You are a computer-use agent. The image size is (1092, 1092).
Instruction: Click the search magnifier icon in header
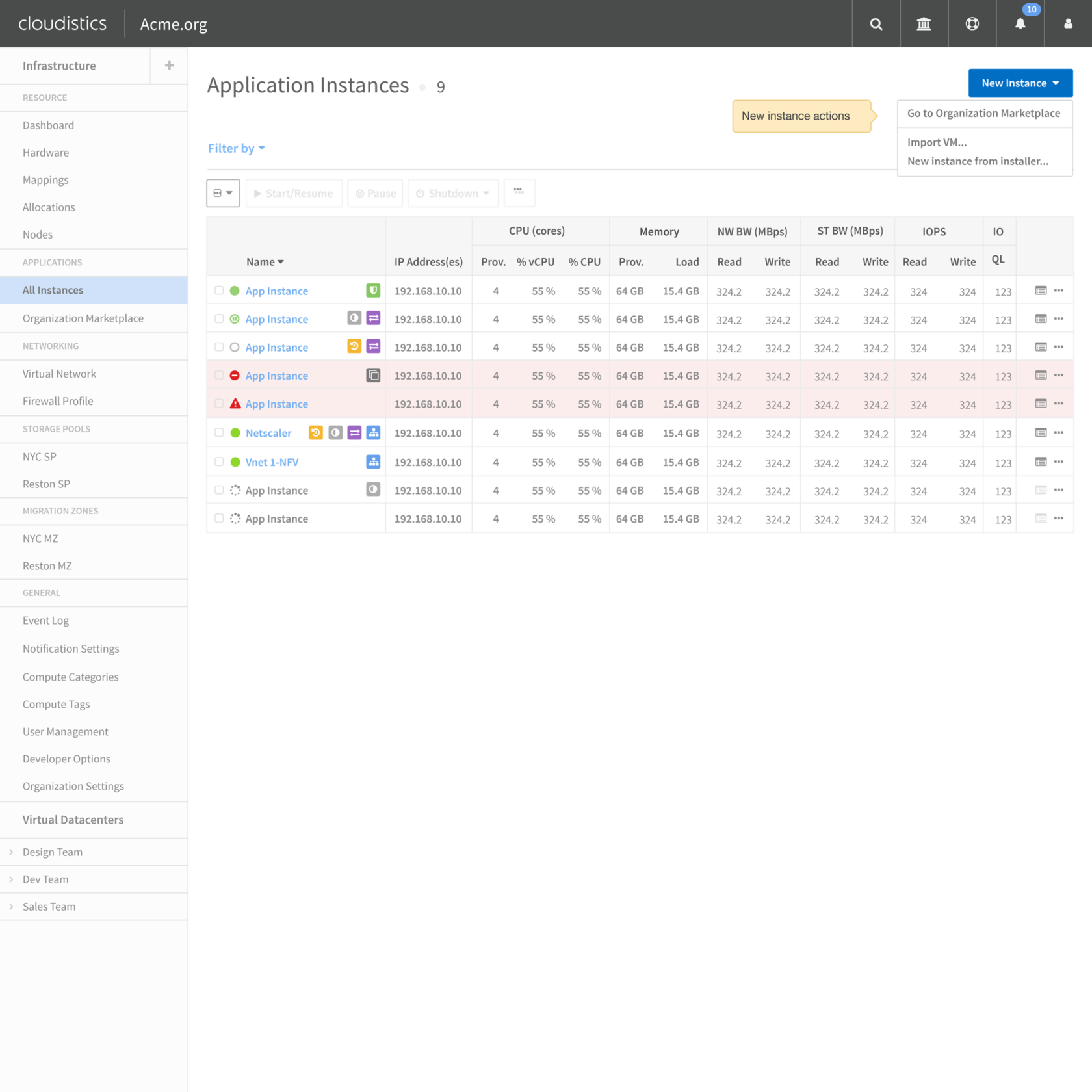pyautogui.click(x=876, y=24)
